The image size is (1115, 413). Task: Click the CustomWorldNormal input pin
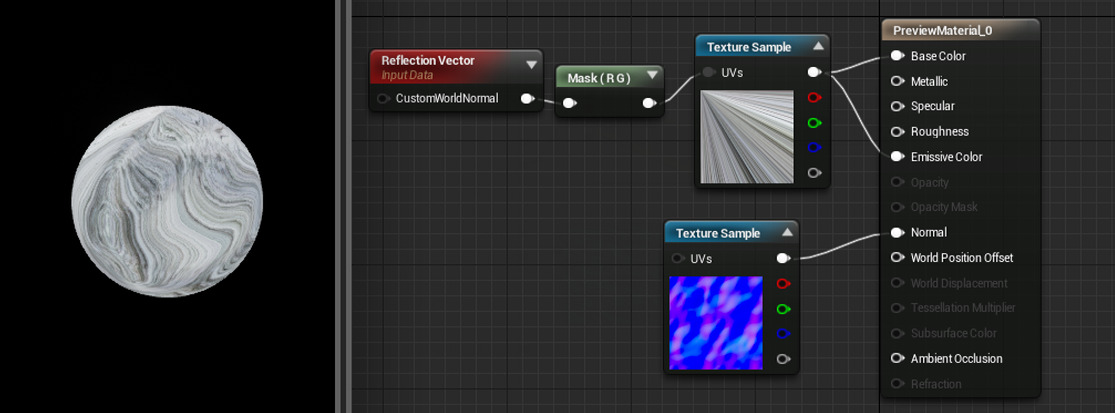384,98
